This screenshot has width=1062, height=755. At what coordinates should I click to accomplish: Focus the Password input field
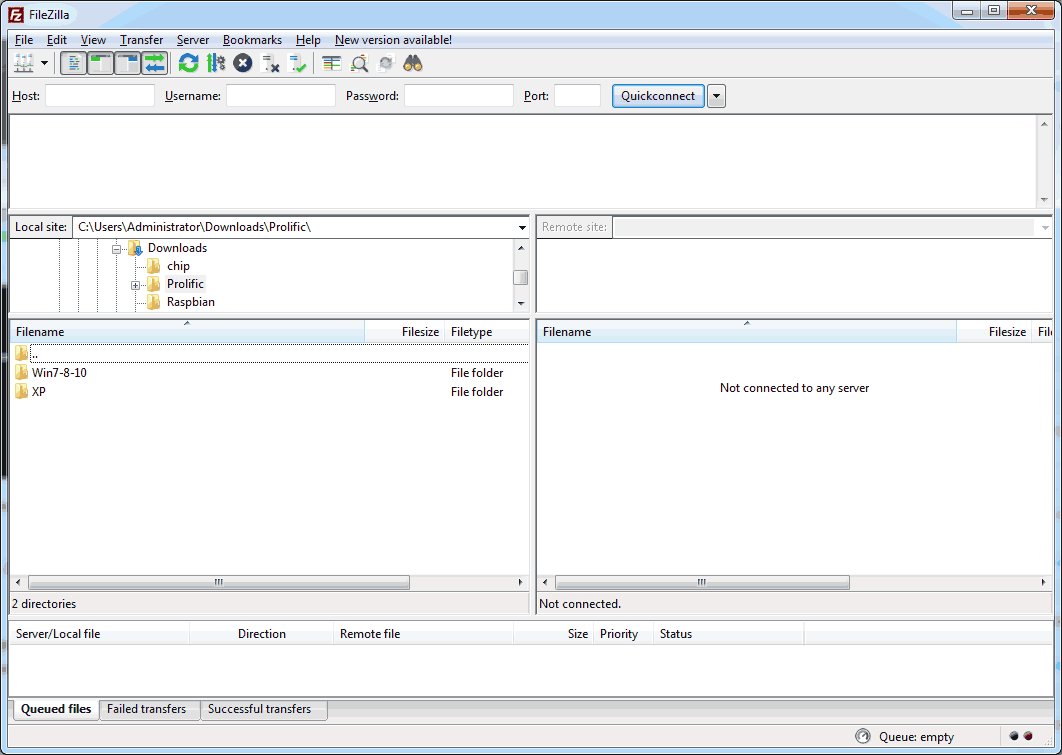[459, 96]
